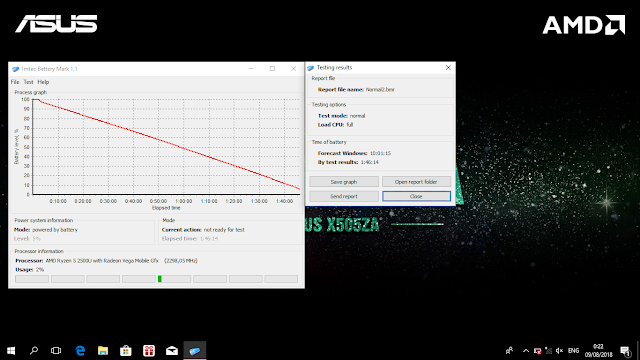Screen dimensions: 640x360
Task: Select Imtec Battery Mark taskbar icon
Action: click(x=195, y=351)
